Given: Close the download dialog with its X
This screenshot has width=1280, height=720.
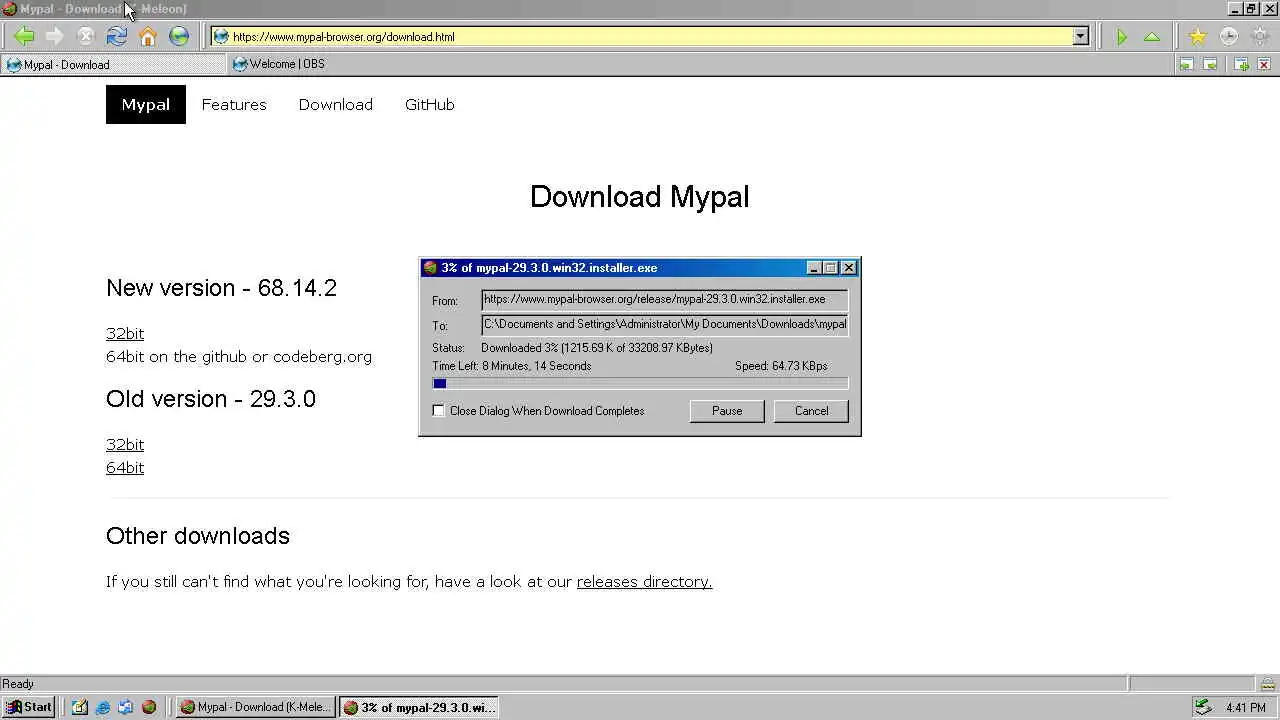Looking at the screenshot, I should 849,268.
